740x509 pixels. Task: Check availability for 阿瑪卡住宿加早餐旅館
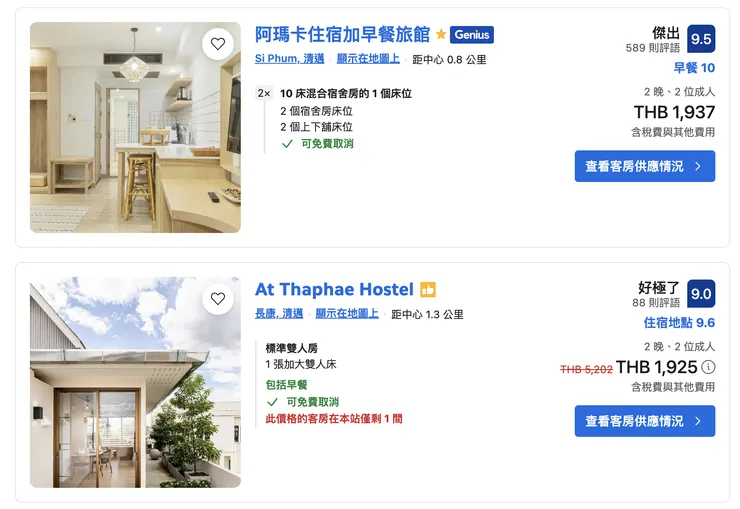pos(645,166)
